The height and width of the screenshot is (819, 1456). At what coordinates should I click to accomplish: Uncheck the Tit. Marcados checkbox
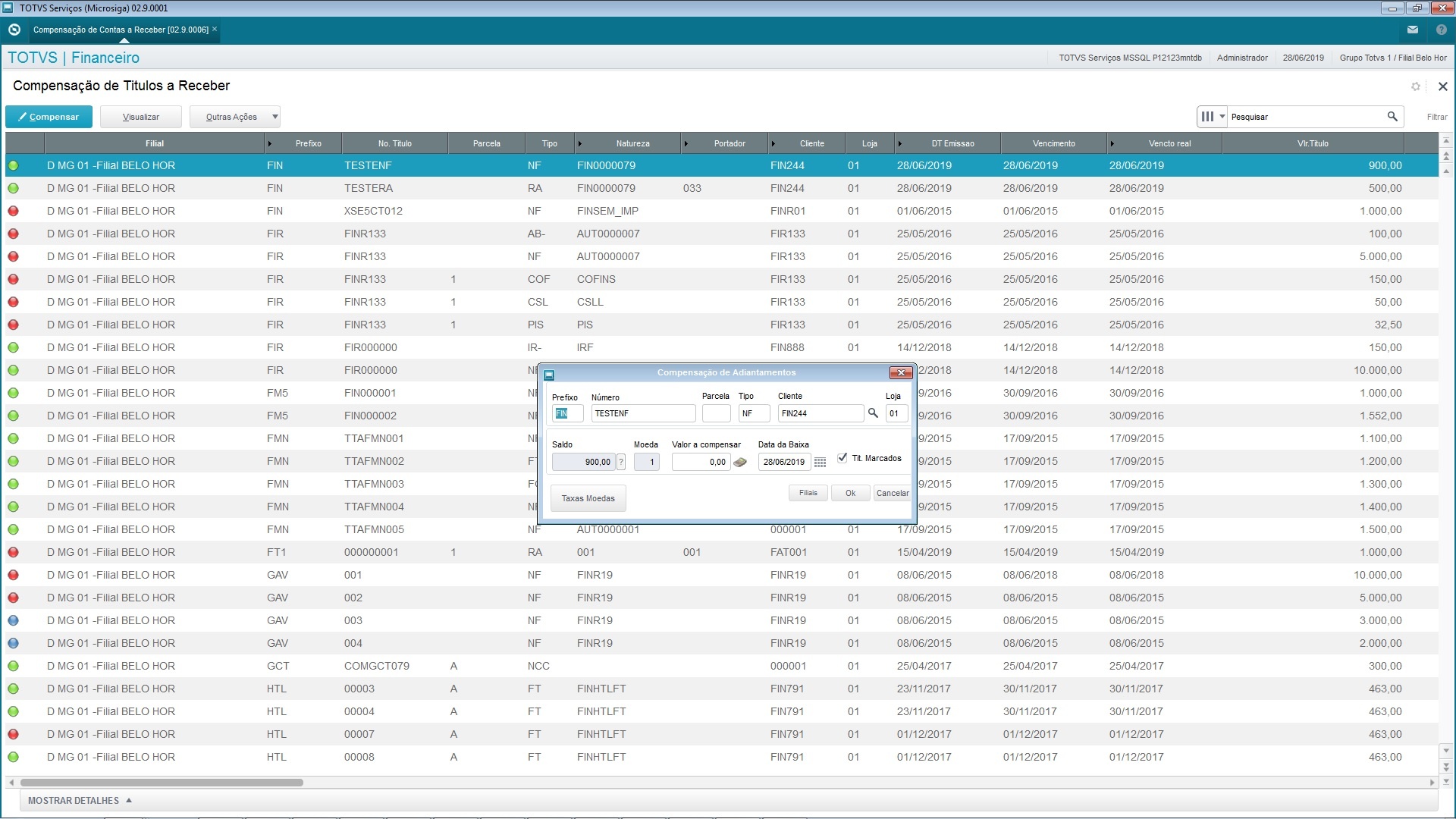coord(843,458)
